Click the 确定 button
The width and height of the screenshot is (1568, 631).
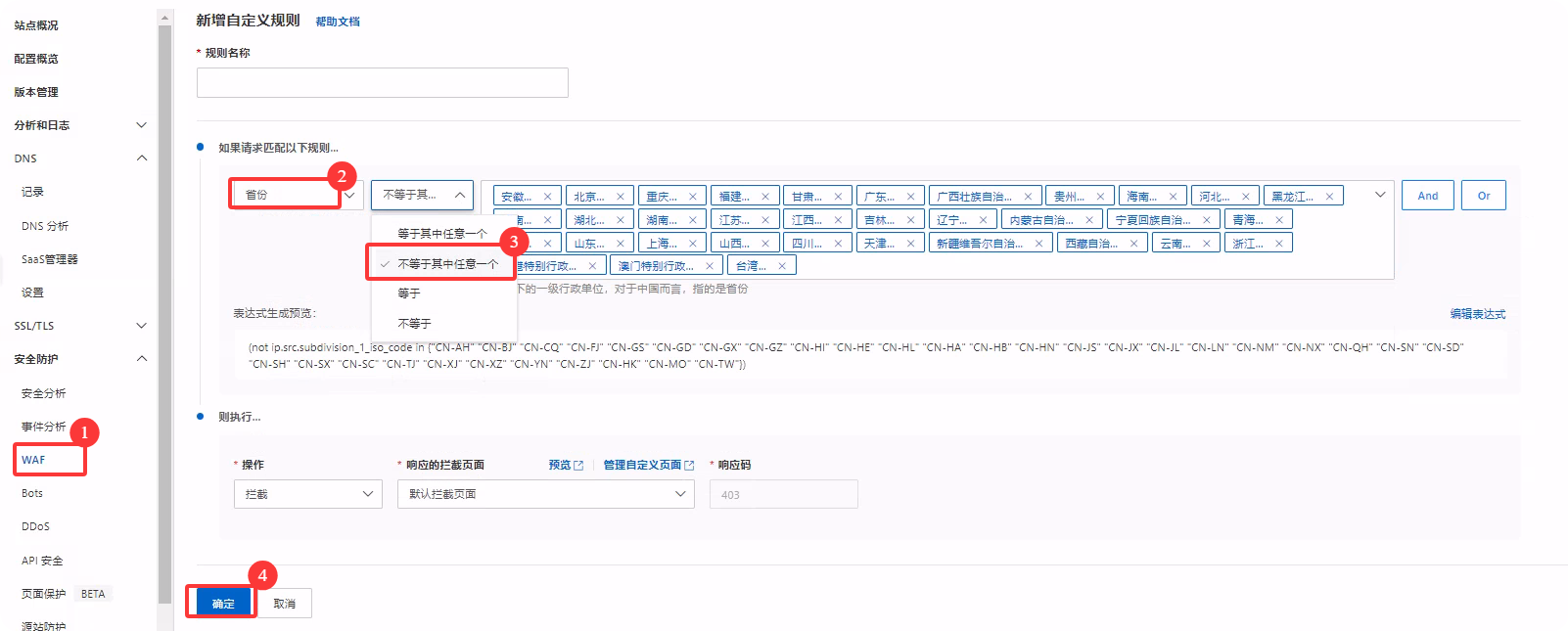(223, 604)
